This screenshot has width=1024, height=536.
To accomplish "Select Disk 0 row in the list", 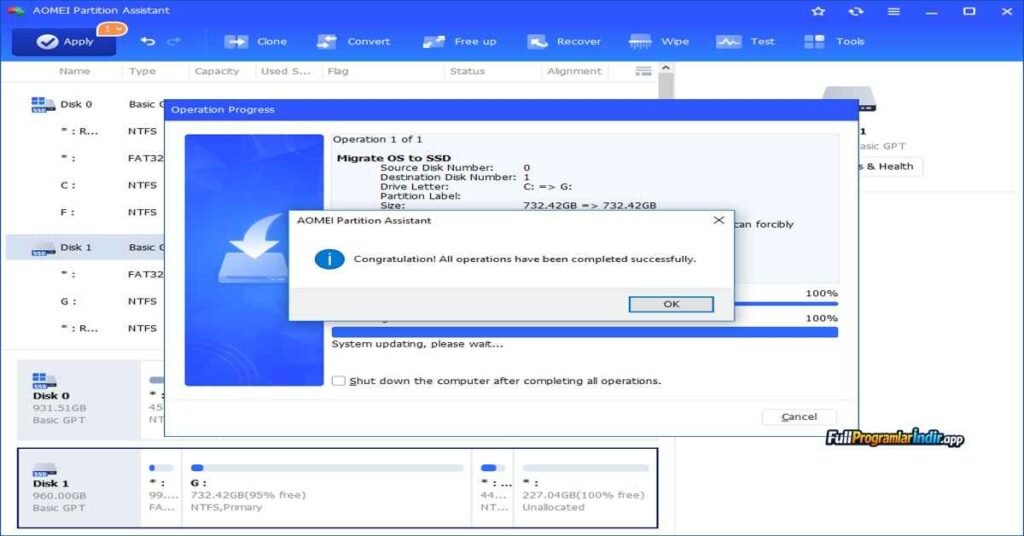I will click(x=85, y=104).
